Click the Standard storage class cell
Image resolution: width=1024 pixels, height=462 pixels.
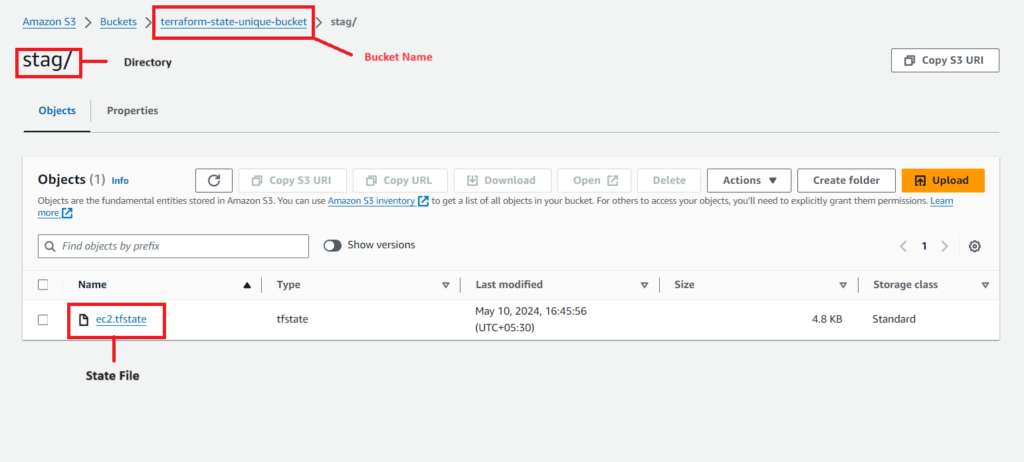tap(893, 320)
